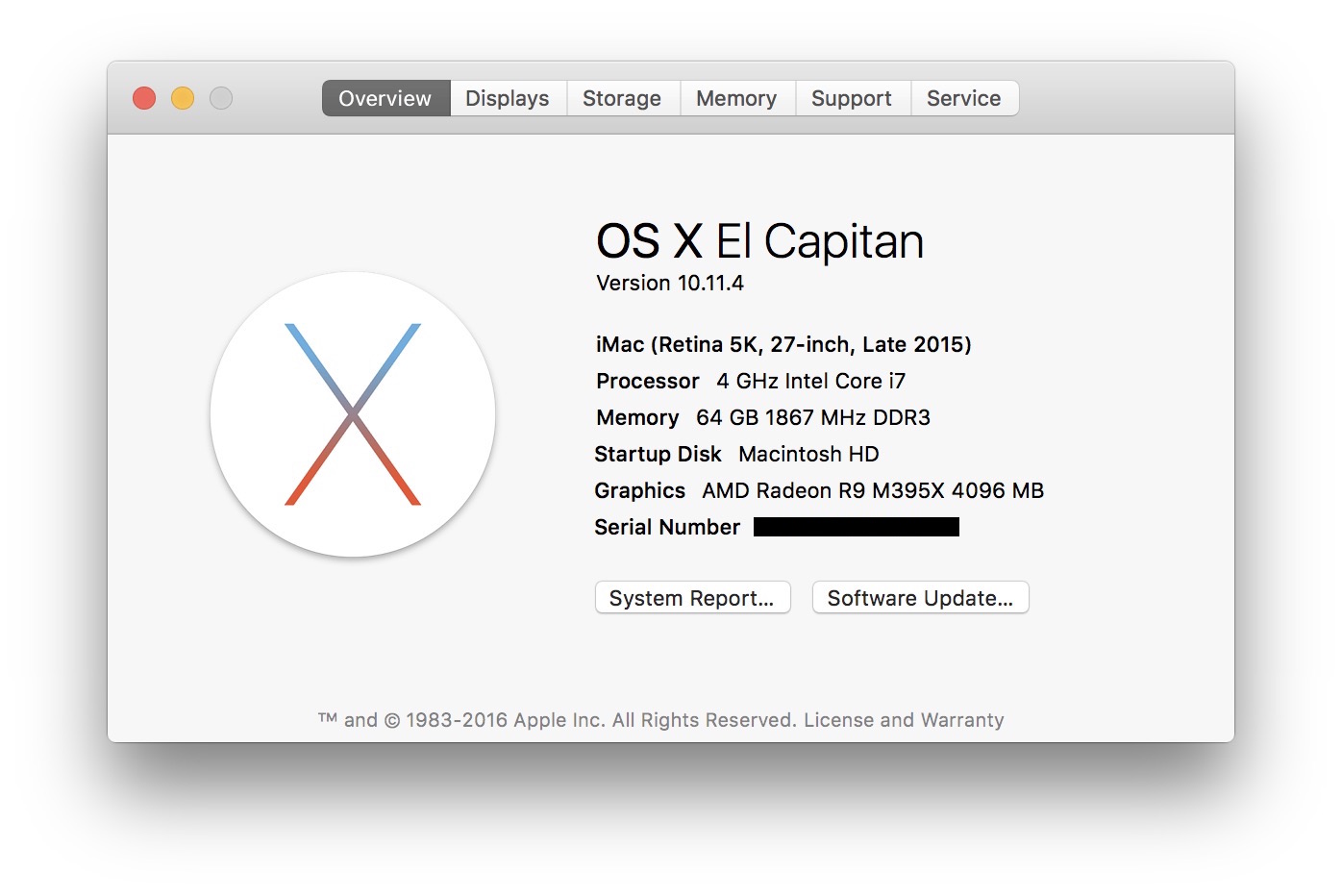Close the About This Mac window

(x=144, y=98)
